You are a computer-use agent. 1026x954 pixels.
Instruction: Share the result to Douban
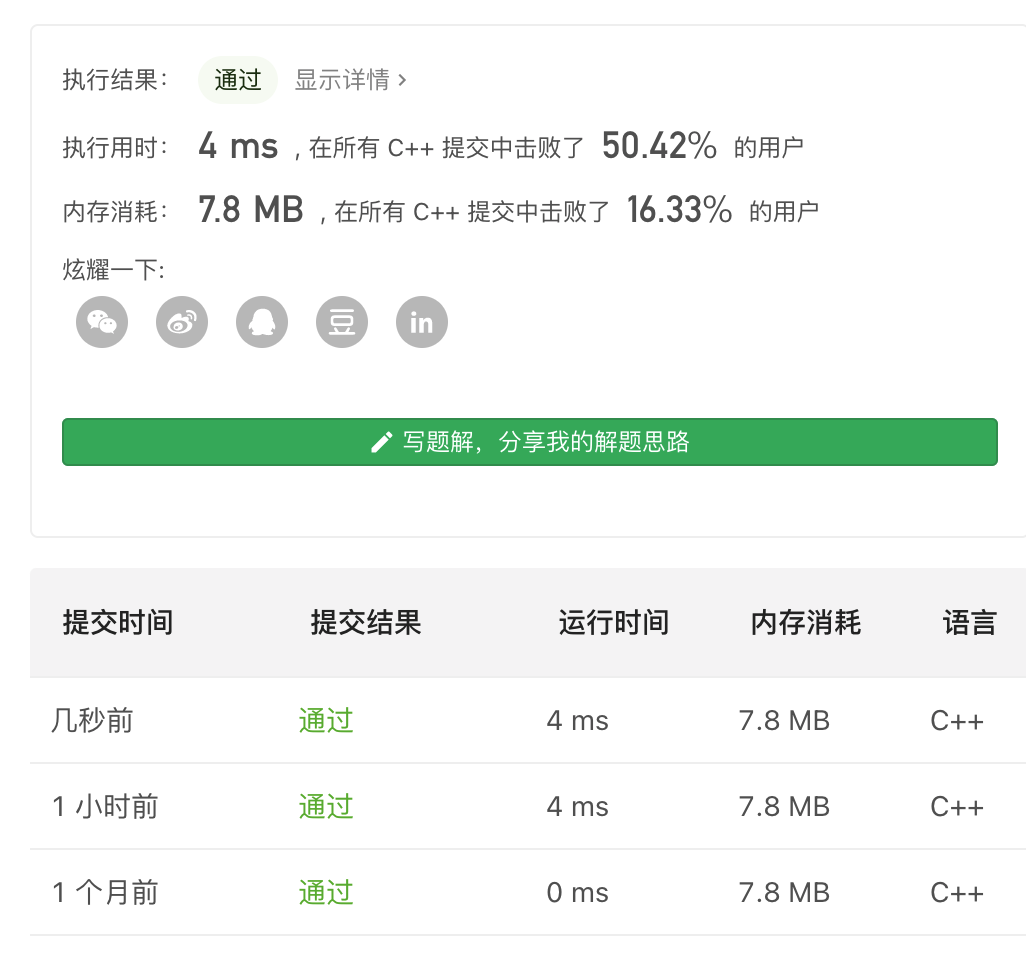pyautogui.click(x=342, y=322)
